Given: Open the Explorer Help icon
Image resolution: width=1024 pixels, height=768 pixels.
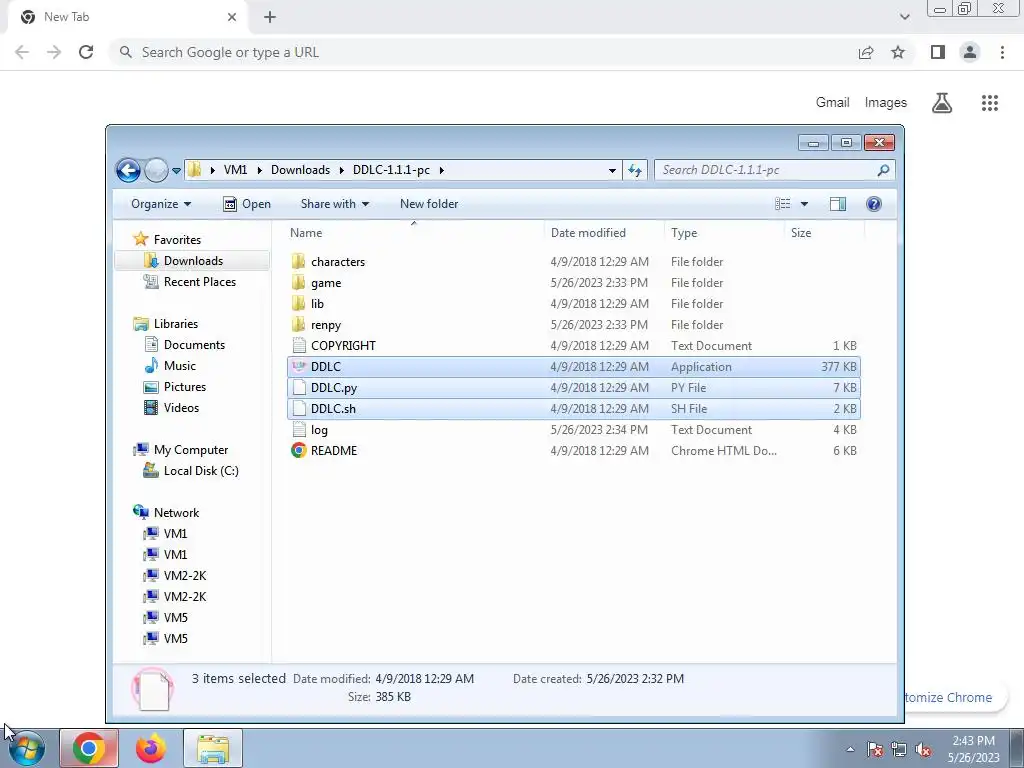Looking at the screenshot, I should pyautogui.click(x=874, y=204).
